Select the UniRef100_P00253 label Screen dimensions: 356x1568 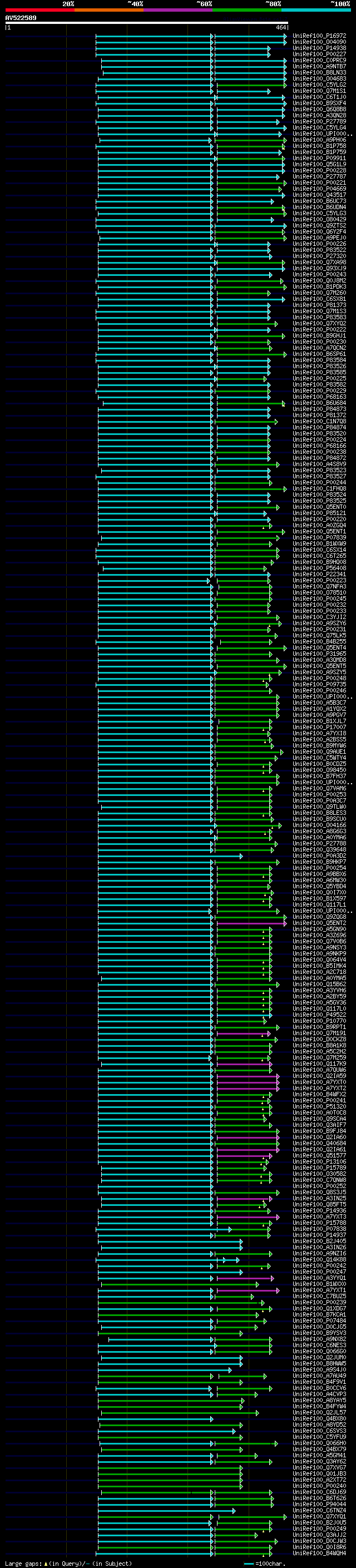pyautogui.click(x=319, y=794)
